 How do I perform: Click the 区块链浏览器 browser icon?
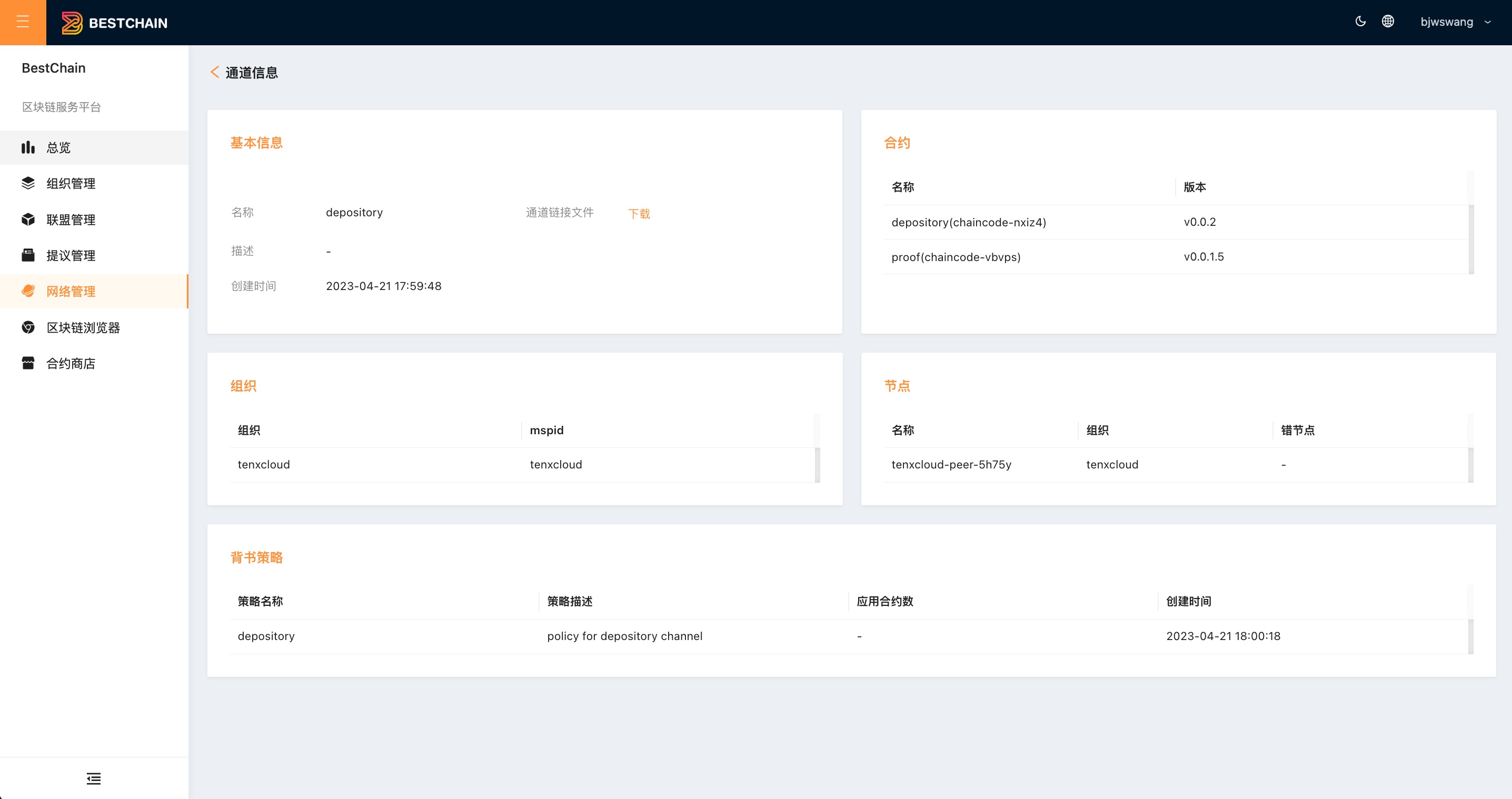coord(28,327)
